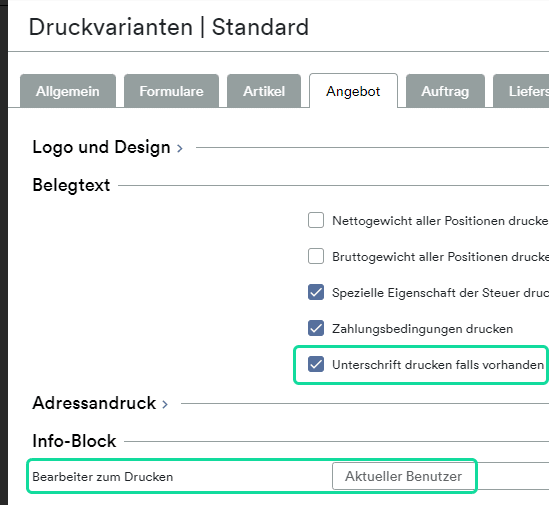Select the Artikel tab
This screenshot has width=549, height=505.
click(x=264, y=91)
